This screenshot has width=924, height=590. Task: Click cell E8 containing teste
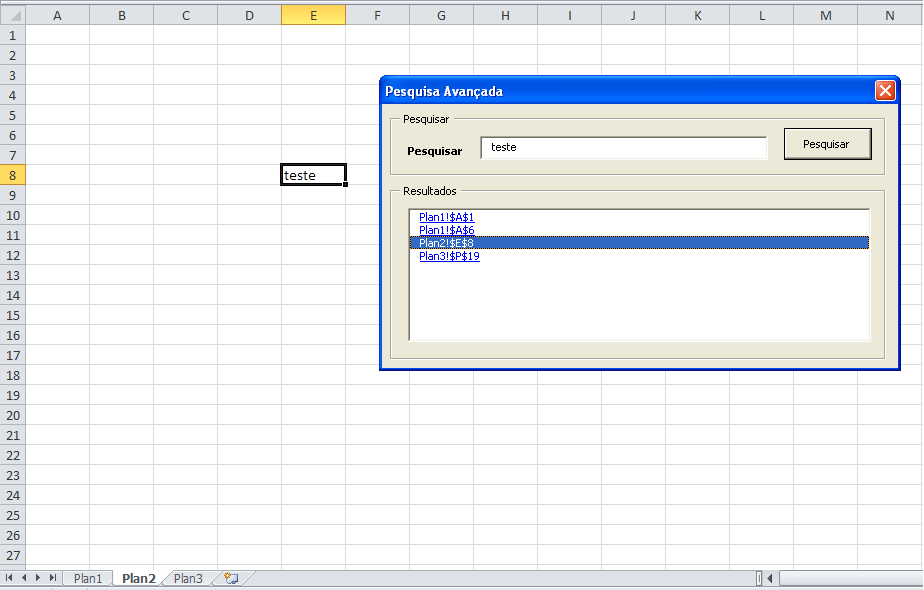(313, 175)
